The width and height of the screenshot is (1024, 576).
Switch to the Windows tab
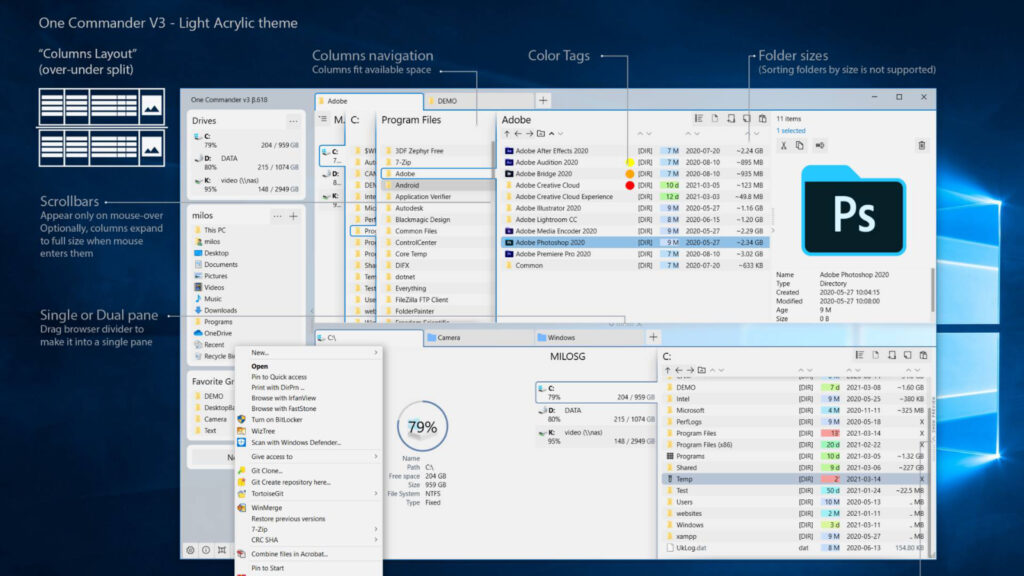pyautogui.click(x=588, y=338)
